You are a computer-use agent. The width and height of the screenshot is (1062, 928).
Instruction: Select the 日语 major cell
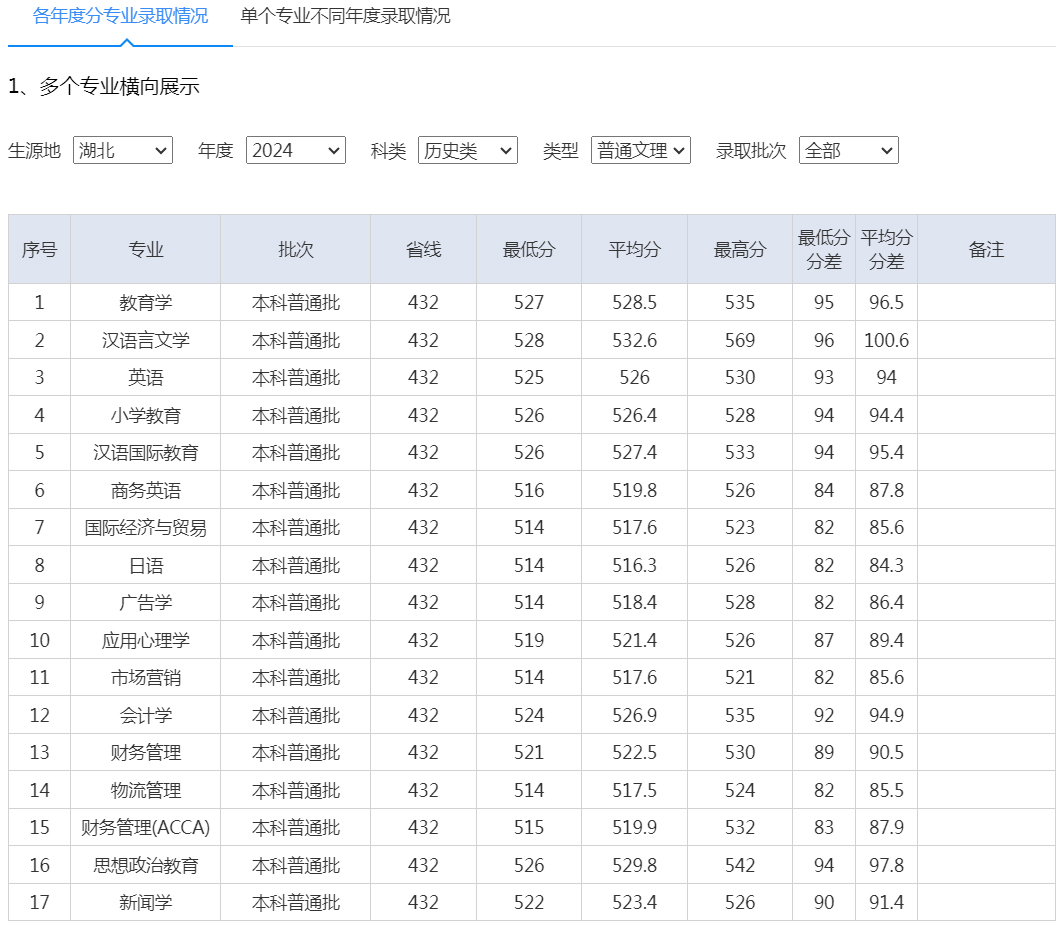point(146,566)
